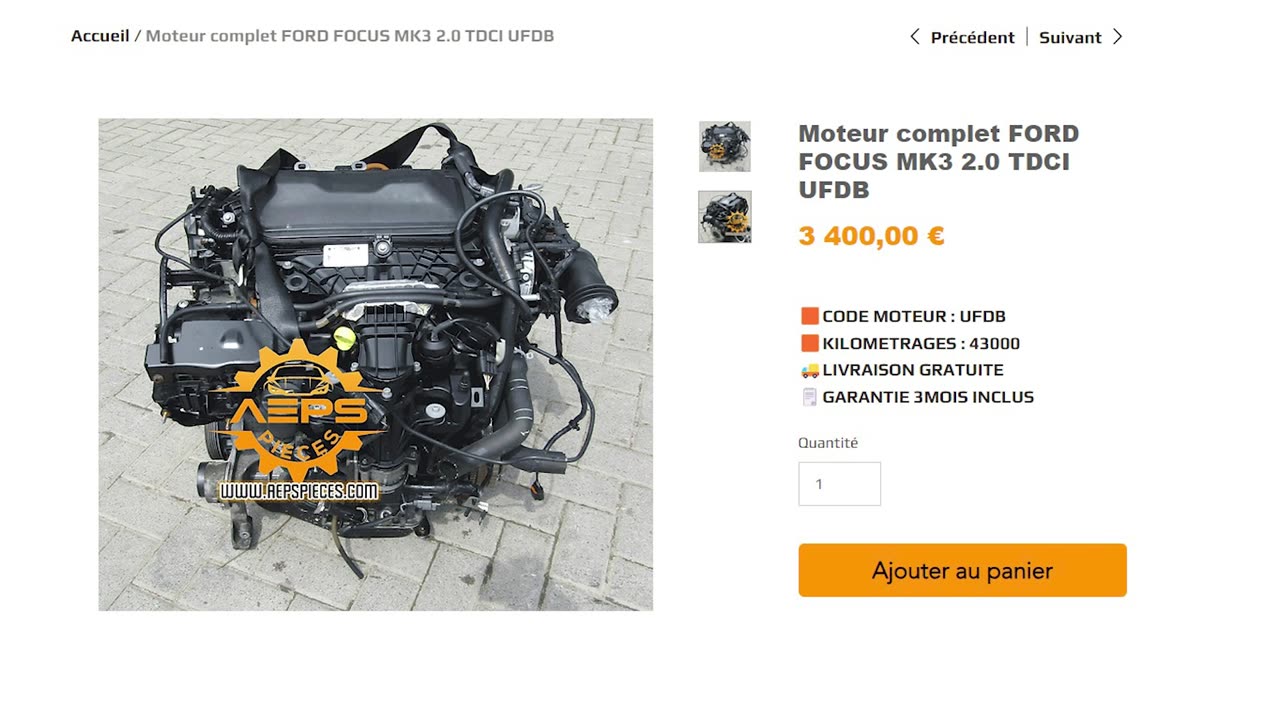Click the right chevron beside Suivant
This screenshot has width=1280, height=720.
[1118, 37]
